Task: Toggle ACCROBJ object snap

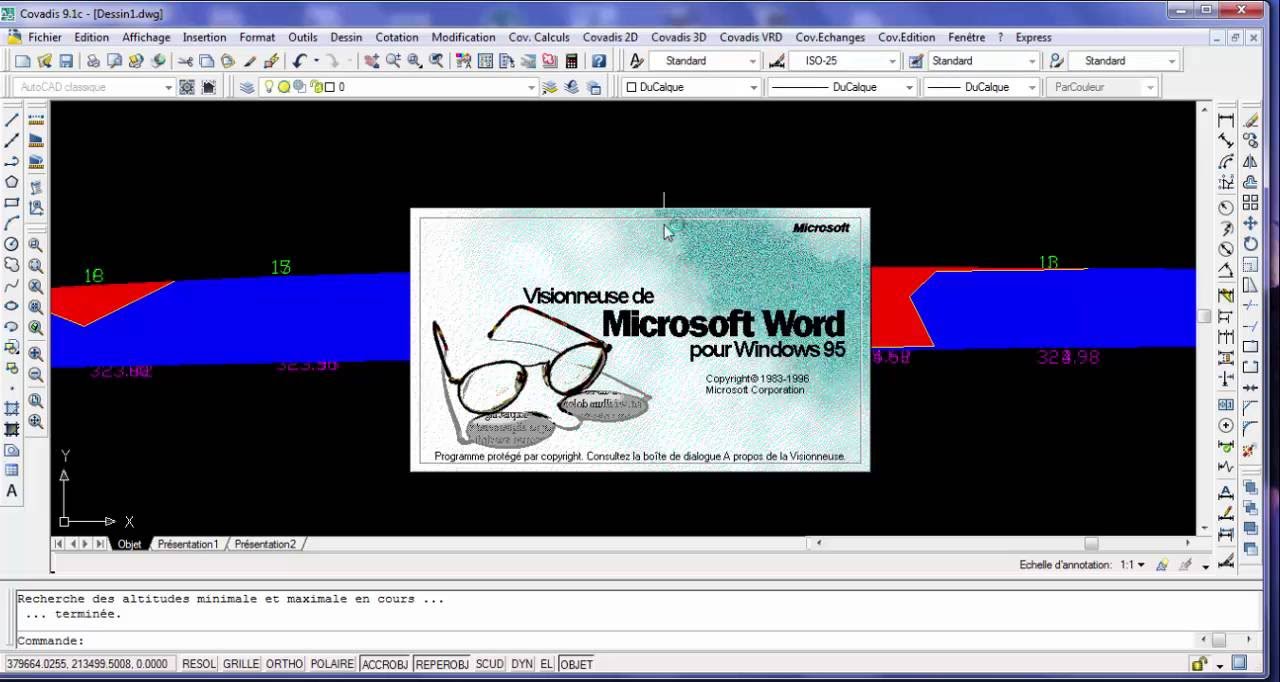Action: [x=386, y=664]
